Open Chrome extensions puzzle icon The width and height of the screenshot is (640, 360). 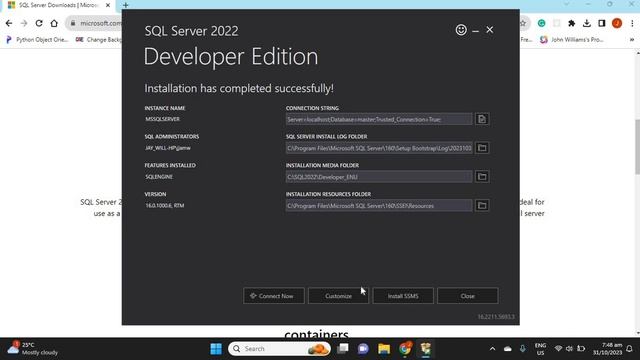click(571, 23)
